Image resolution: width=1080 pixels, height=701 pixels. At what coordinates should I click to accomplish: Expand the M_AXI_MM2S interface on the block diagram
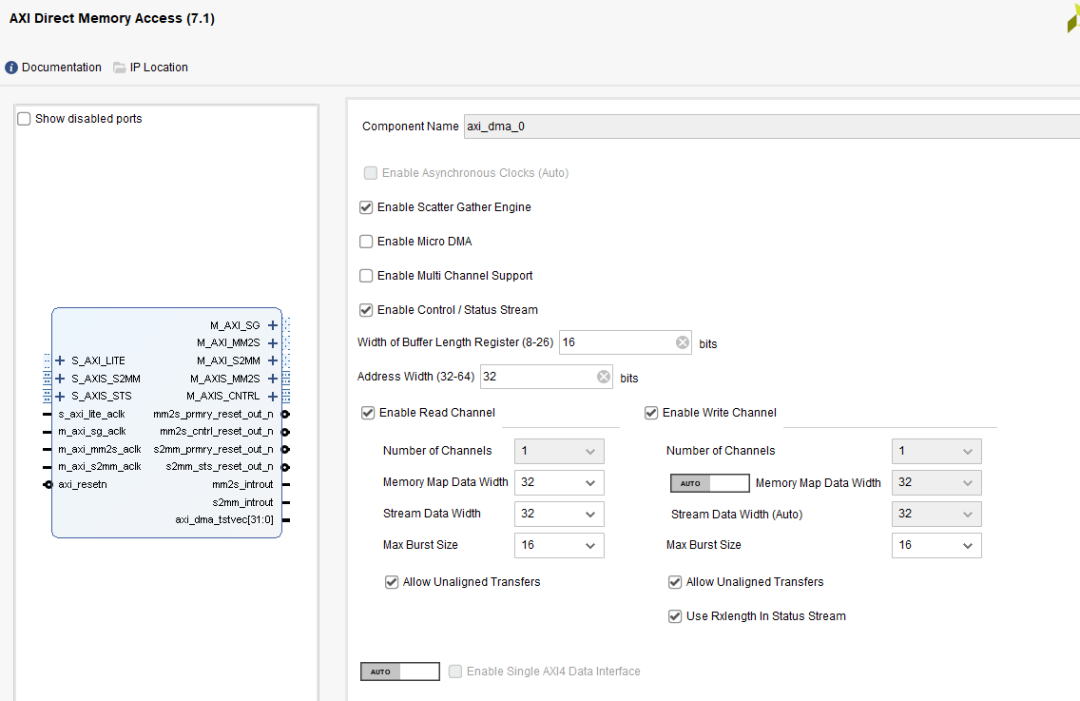pyautogui.click(x=272, y=342)
